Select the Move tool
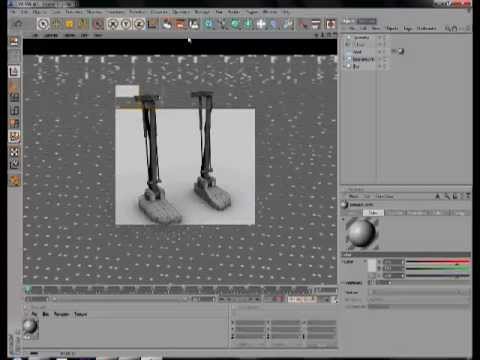The height and width of the screenshot is (360, 480). pyautogui.click(x=56, y=24)
